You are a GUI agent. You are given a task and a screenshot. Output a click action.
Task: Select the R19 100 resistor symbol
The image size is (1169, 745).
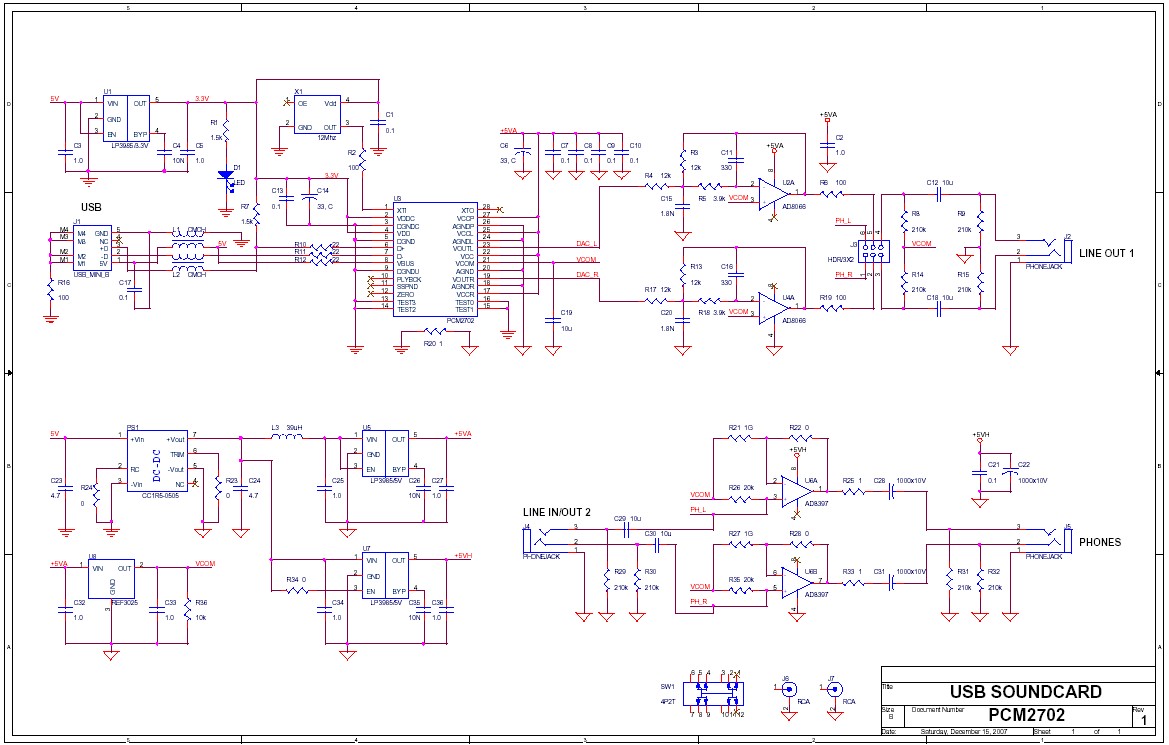coord(831,307)
